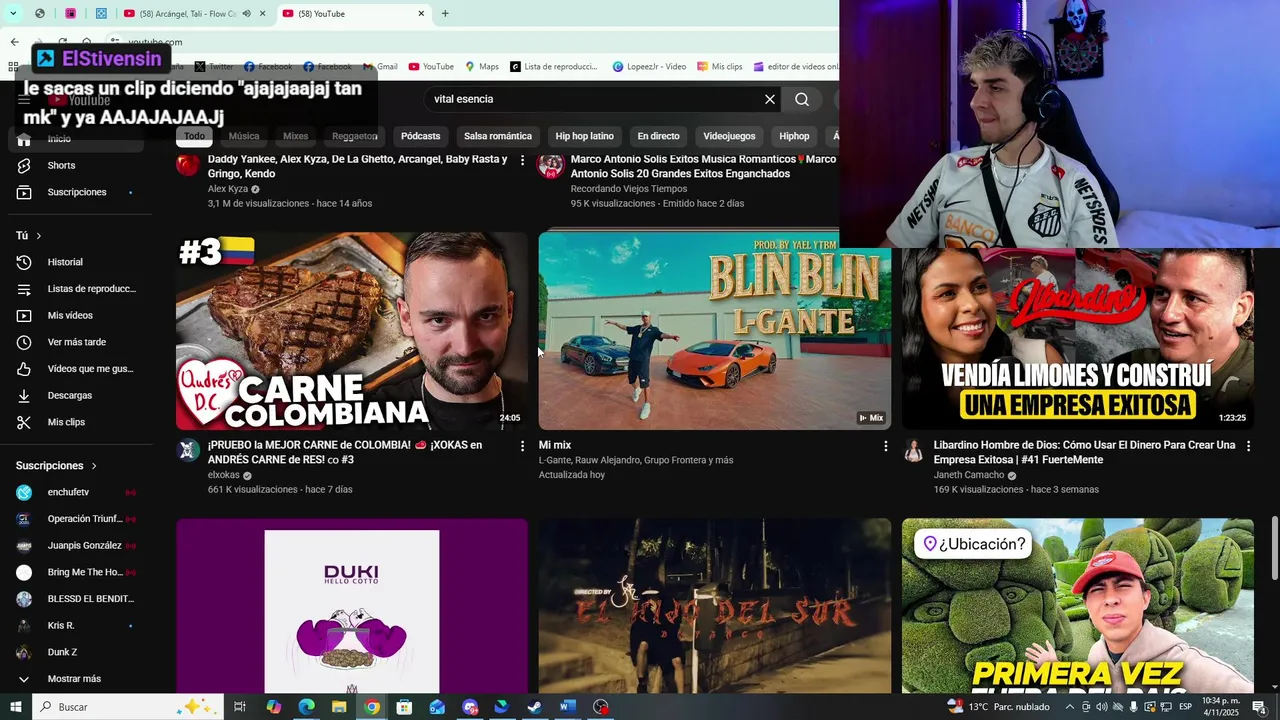1280x720 pixels.
Task: Open Microsoft Store from the taskbar
Action: pyautogui.click(x=404, y=707)
